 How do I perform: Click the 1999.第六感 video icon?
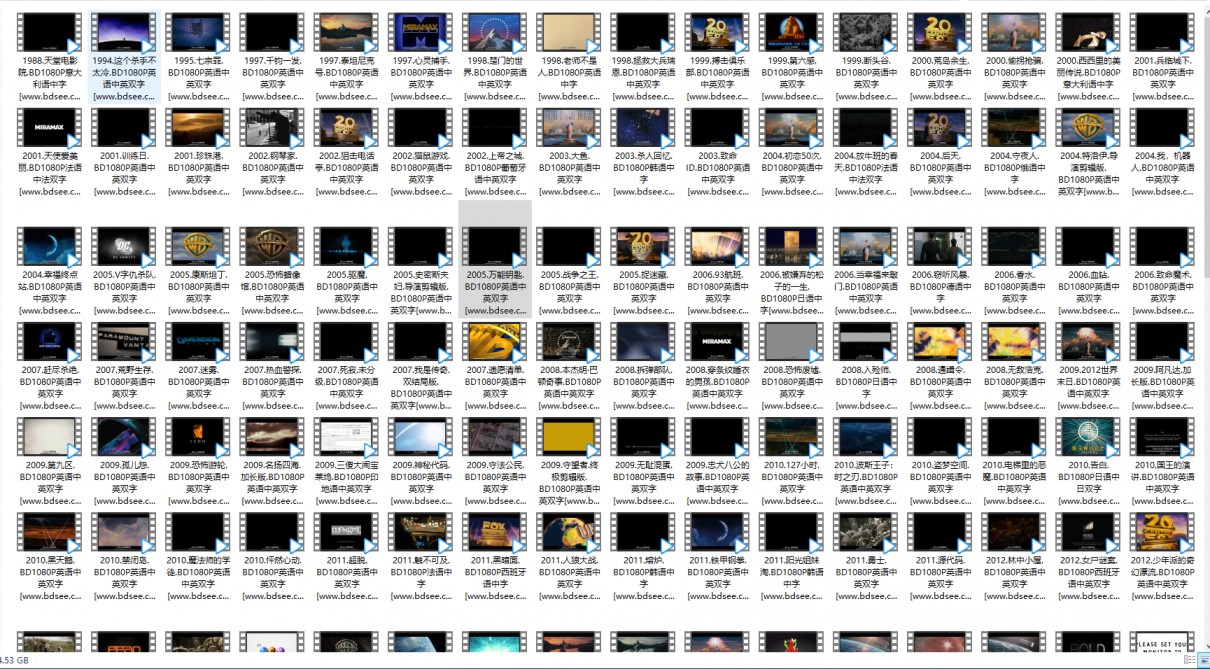(791, 33)
